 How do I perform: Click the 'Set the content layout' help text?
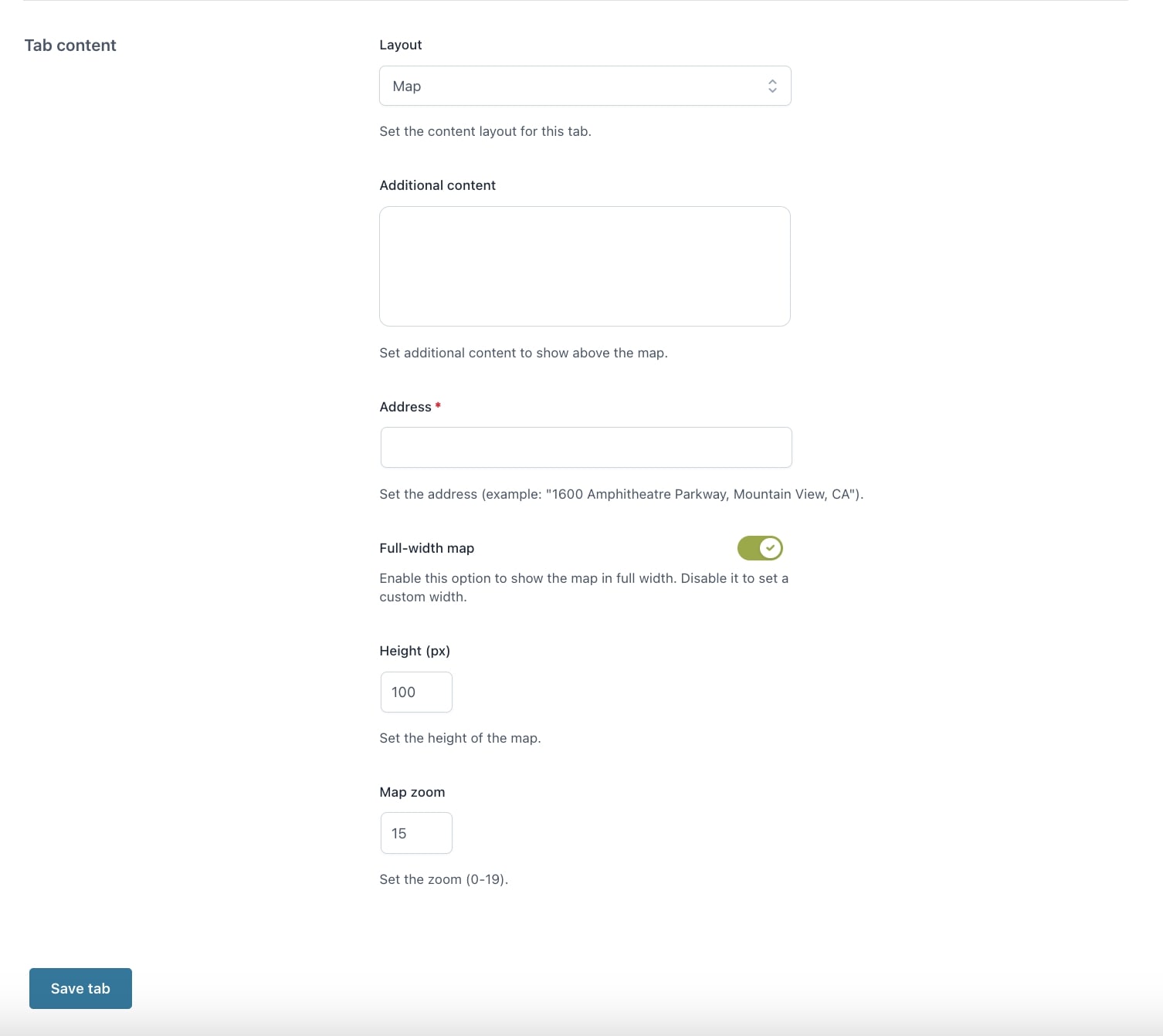[485, 131]
